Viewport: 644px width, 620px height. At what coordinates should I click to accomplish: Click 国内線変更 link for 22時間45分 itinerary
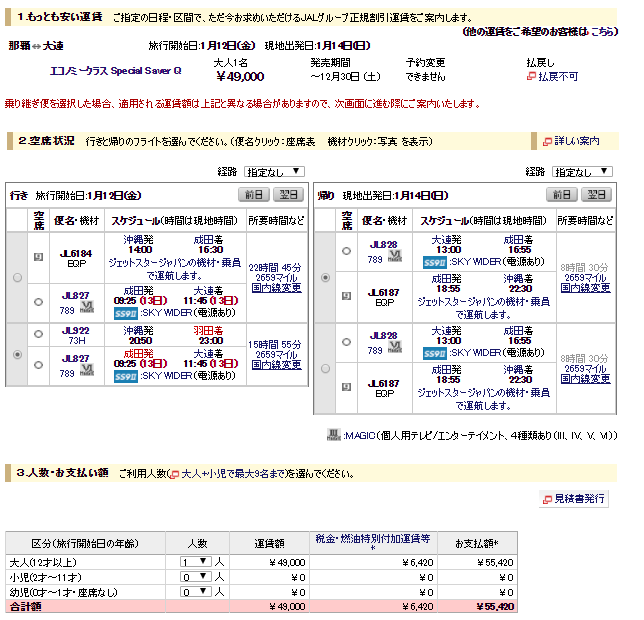[x=276, y=288]
